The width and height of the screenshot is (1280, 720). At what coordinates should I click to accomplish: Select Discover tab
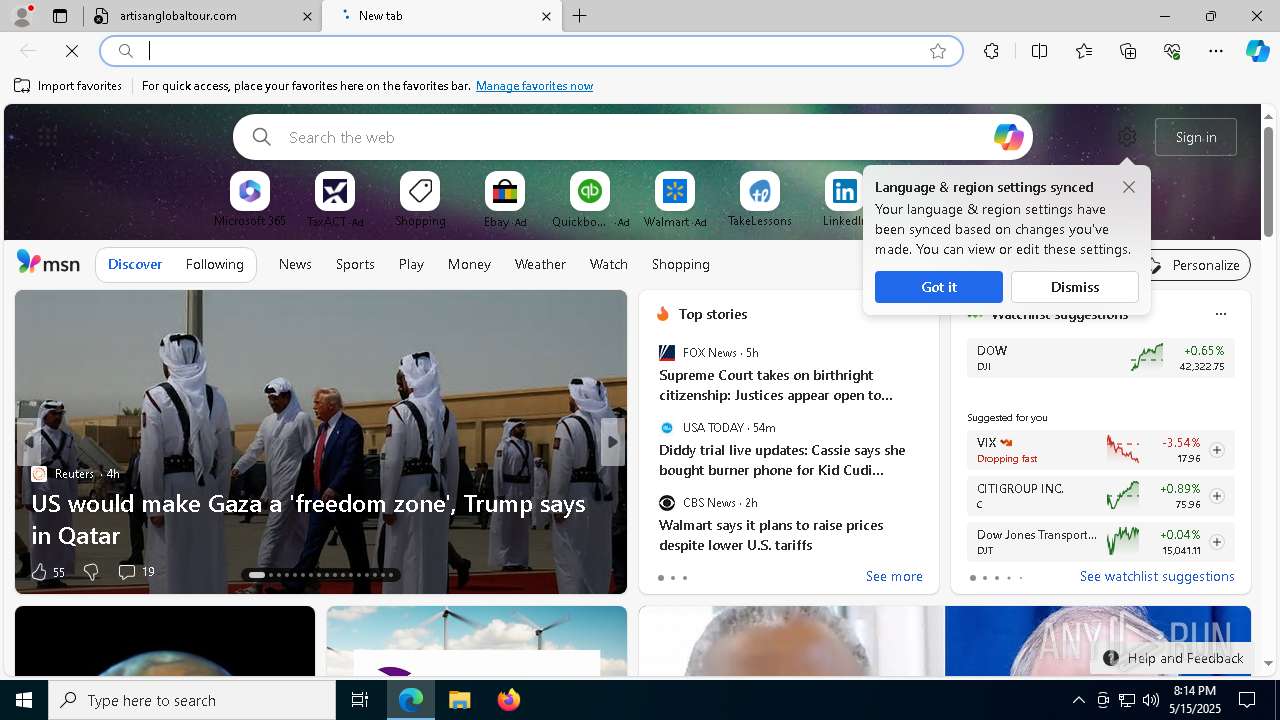[x=135, y=264]
